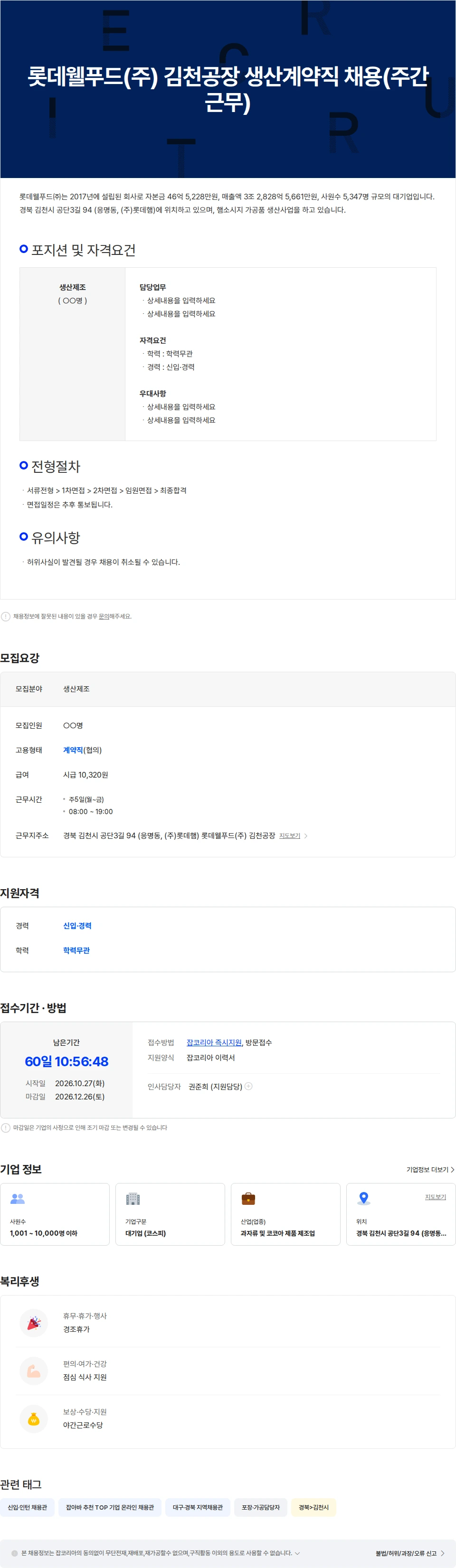Select the 경북>김천시 tag
The height and width of the screenshot is (1568, 456).
click(313, 1507)
